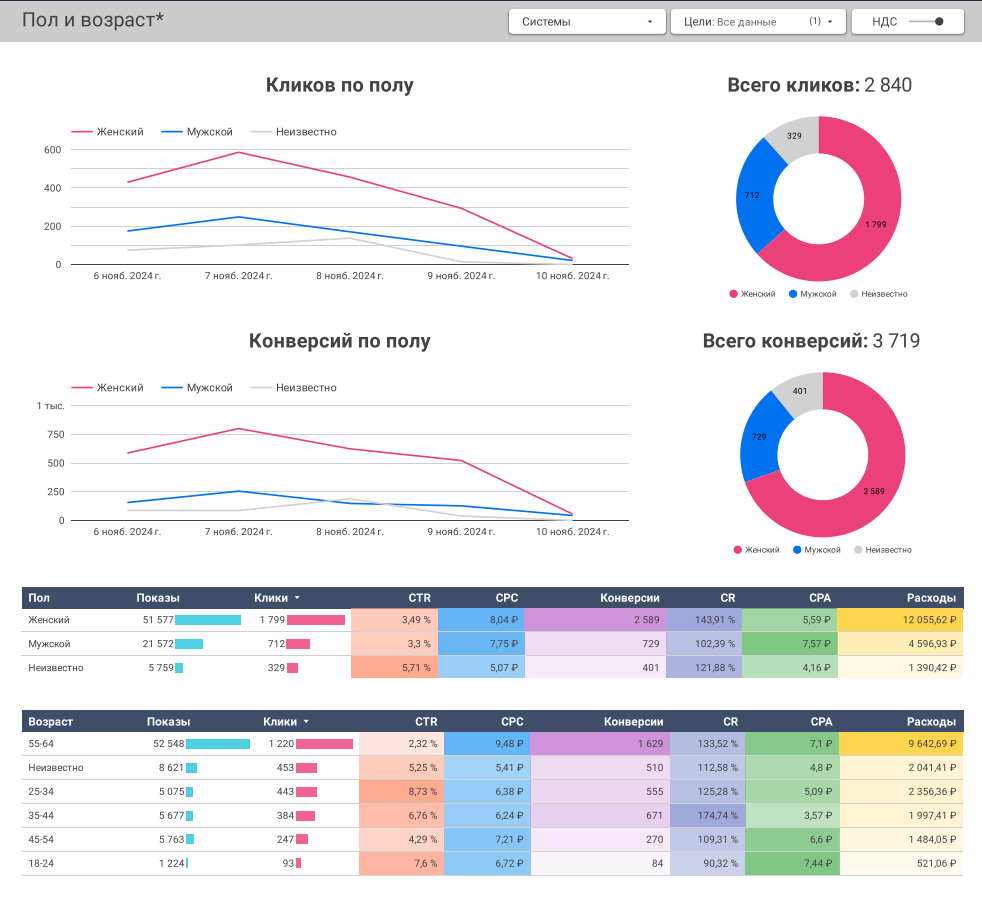The width and height of the screenshot is (982, 920).
Task: Toggle Мужской legend in conversions line chart
Action: pos(197,388)
